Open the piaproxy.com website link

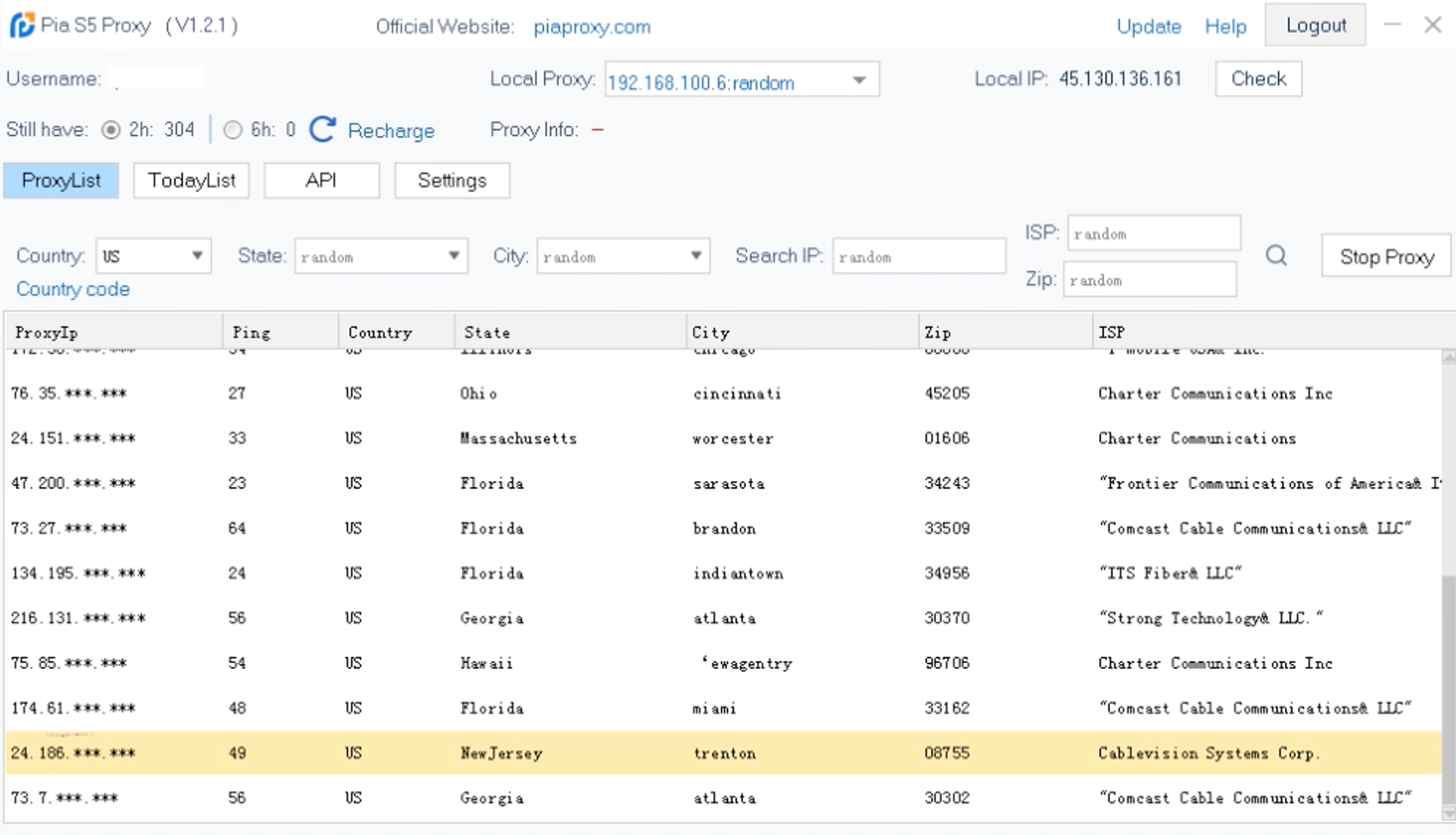[x=592, y=27]
